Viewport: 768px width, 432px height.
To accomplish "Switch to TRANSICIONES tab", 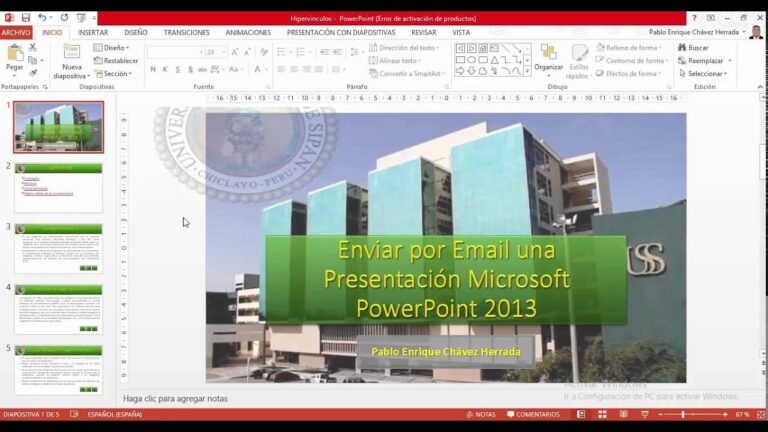I will point(187,32).
